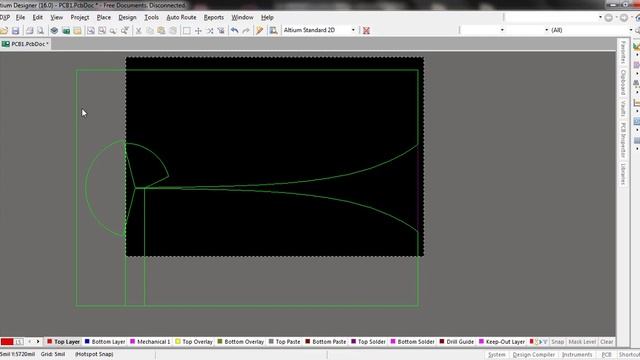Select the Bottom Overlay layer tab
This screenshot has height=360, width=640.
click(x=240, y=342)
